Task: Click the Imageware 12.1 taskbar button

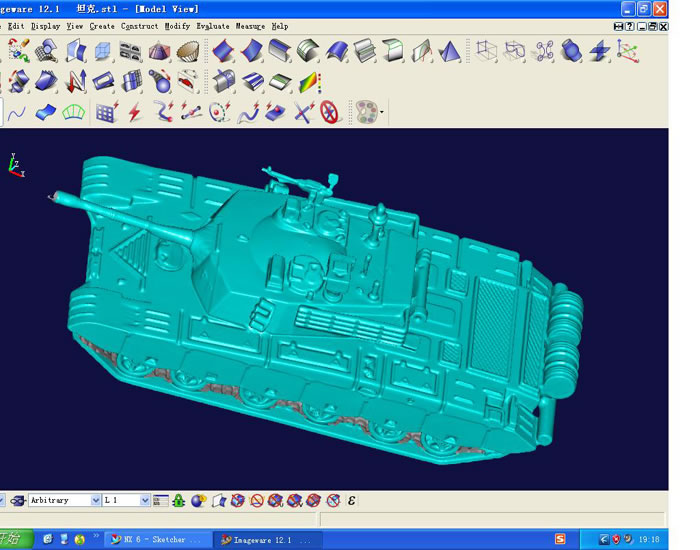Action: [x=265, y=539]
